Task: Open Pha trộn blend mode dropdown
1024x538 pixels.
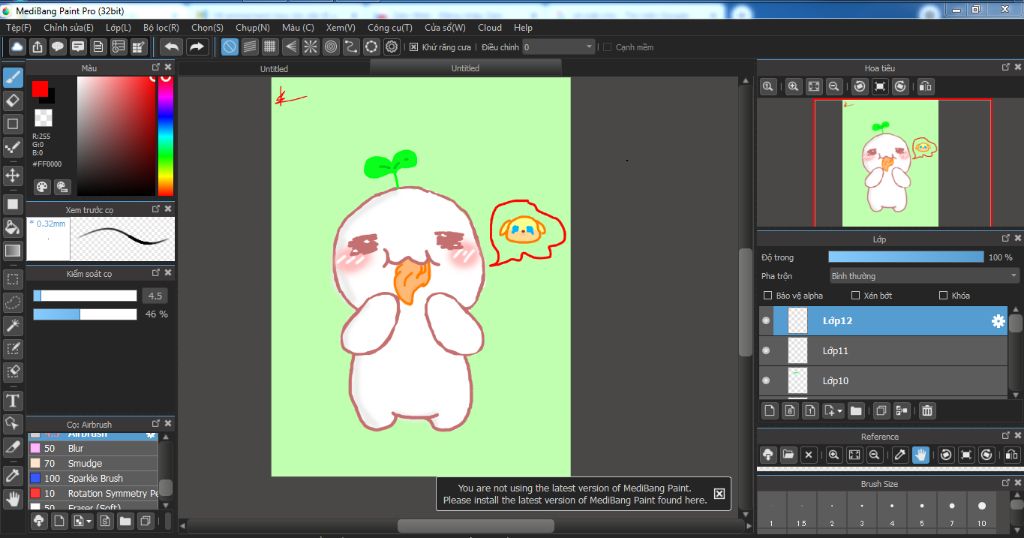Action: click(x=923, y=276)
